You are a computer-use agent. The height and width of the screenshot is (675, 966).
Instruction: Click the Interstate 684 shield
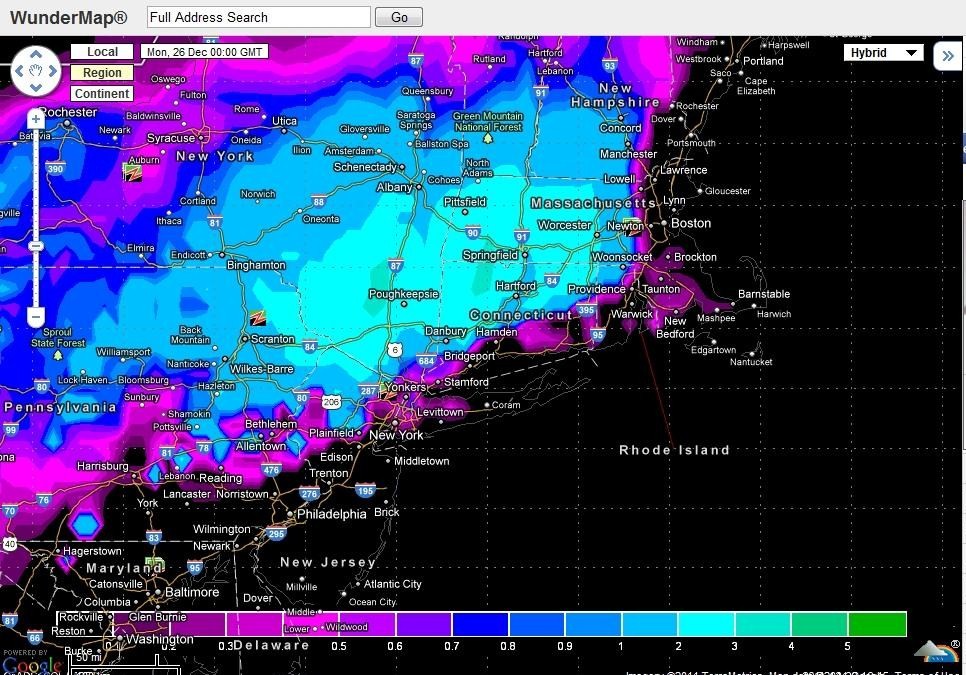click(x=426, y=361)
